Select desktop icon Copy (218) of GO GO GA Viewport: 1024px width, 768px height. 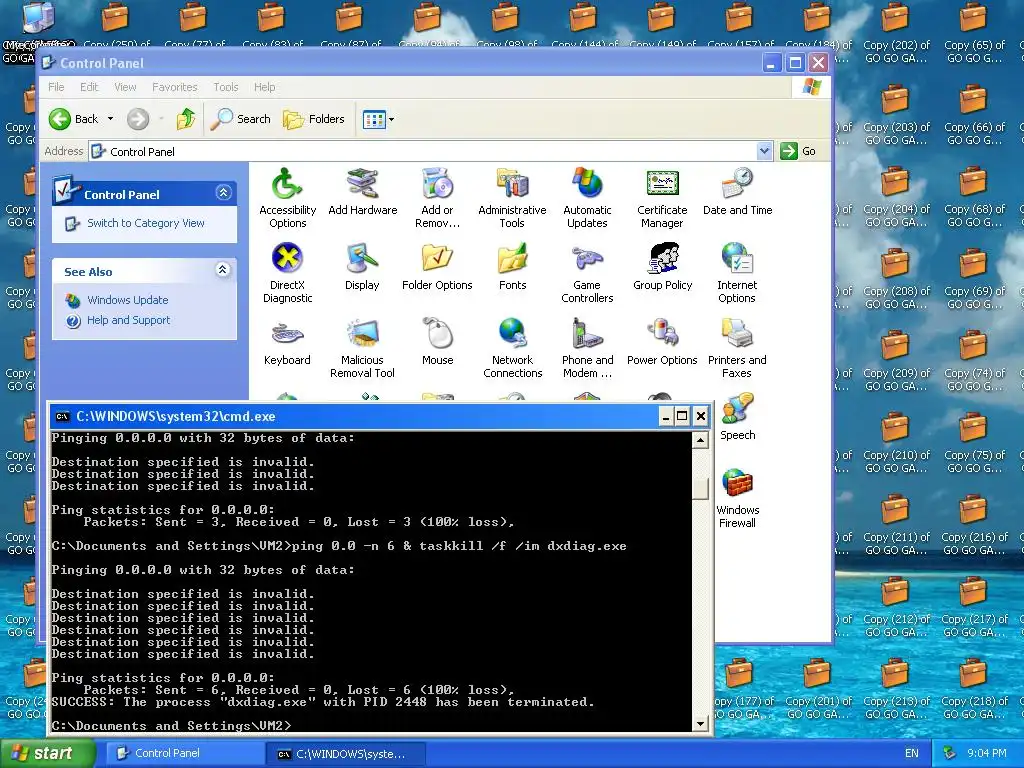(x=974, y=689)
